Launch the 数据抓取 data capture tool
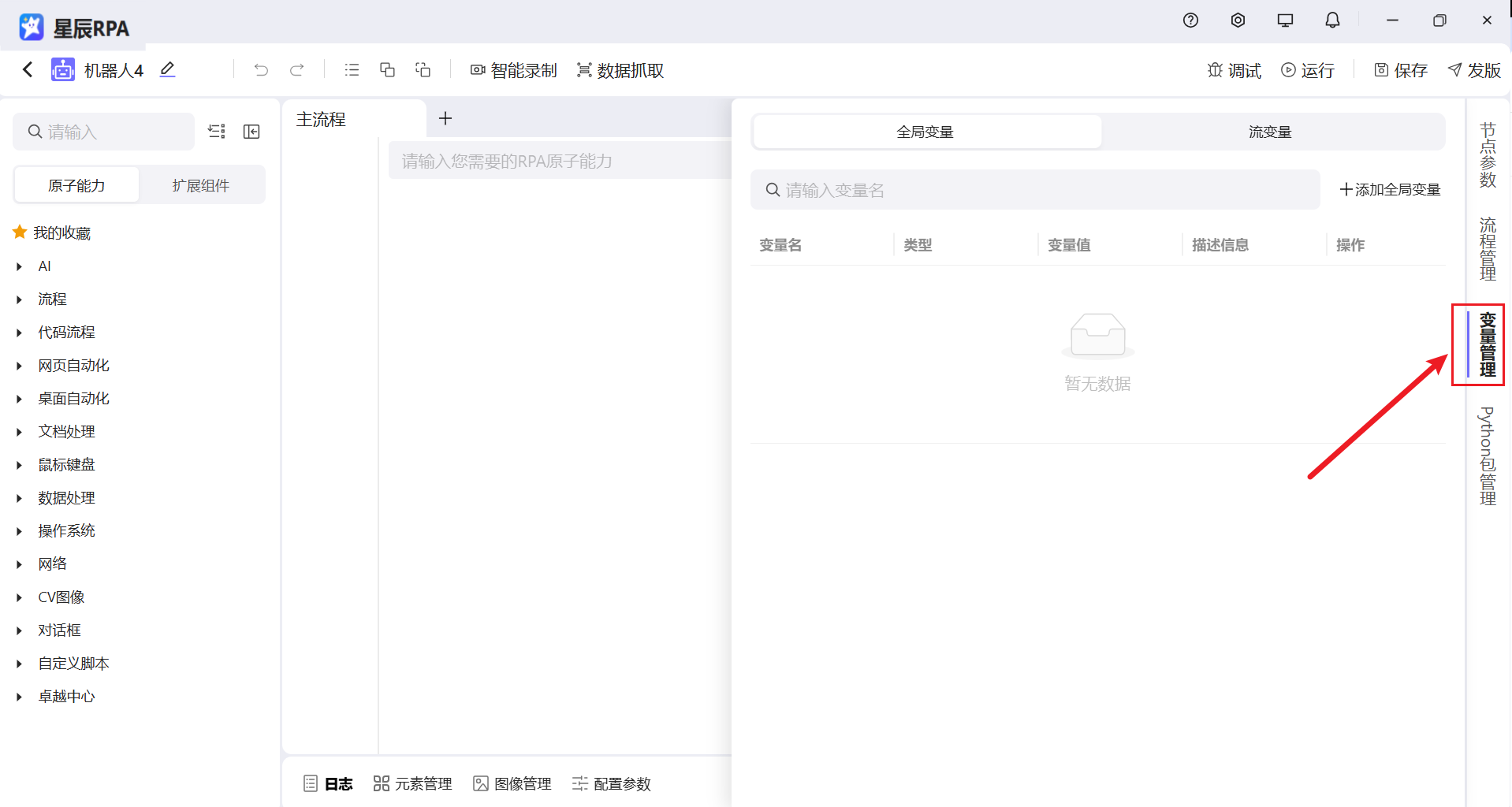This screenshot has height=807, width=1512. pyautogui.click(x=620, y=70)
